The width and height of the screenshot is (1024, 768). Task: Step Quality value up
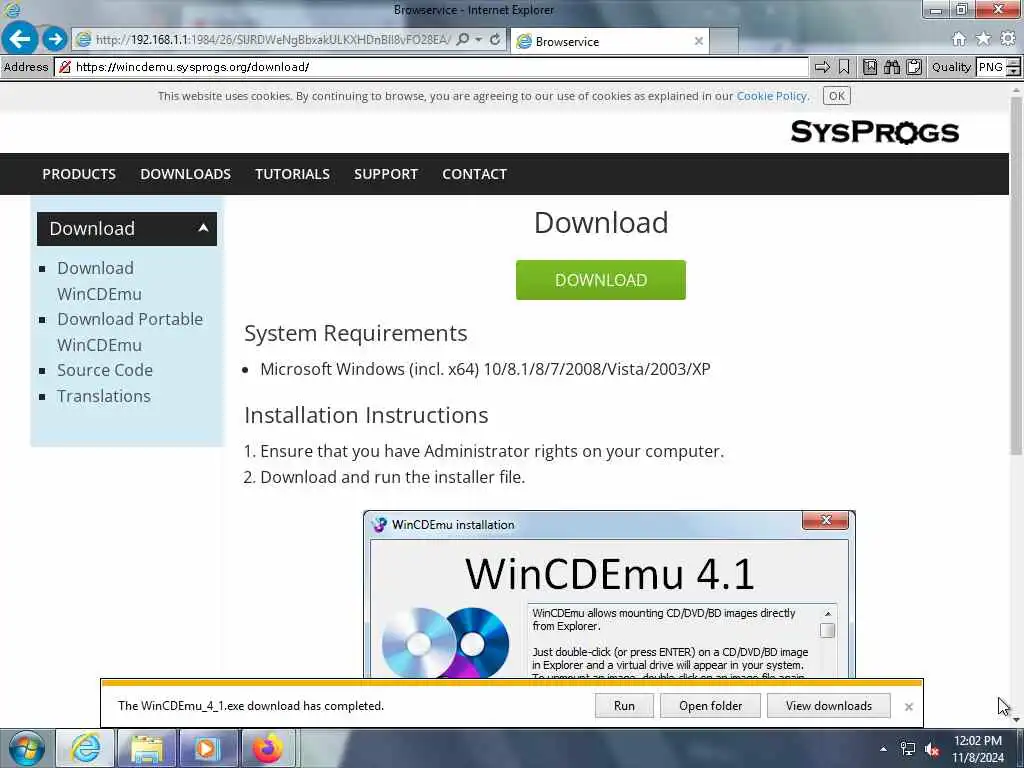[1014, 62]
